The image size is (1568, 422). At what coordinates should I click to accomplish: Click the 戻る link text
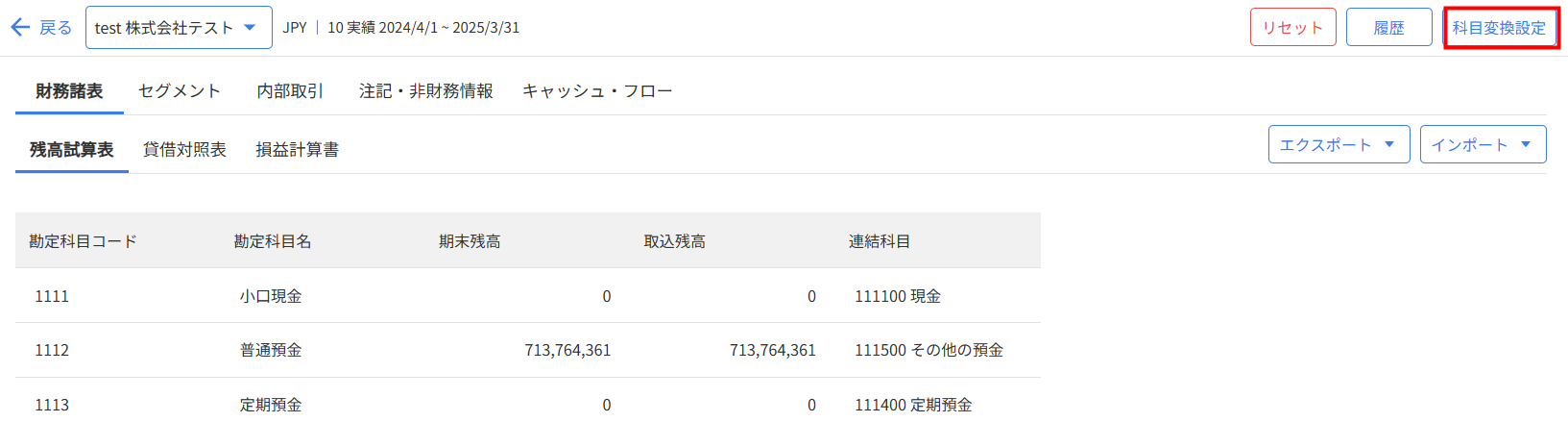pos(56,28)
